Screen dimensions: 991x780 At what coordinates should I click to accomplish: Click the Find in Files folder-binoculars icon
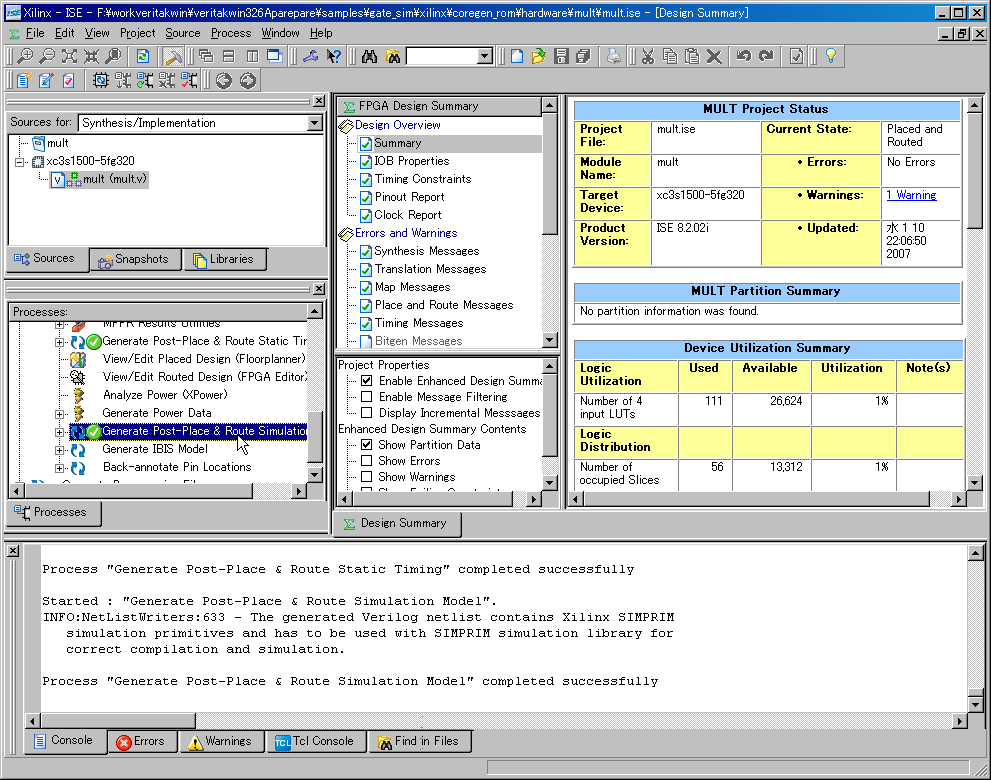point(393,56)
